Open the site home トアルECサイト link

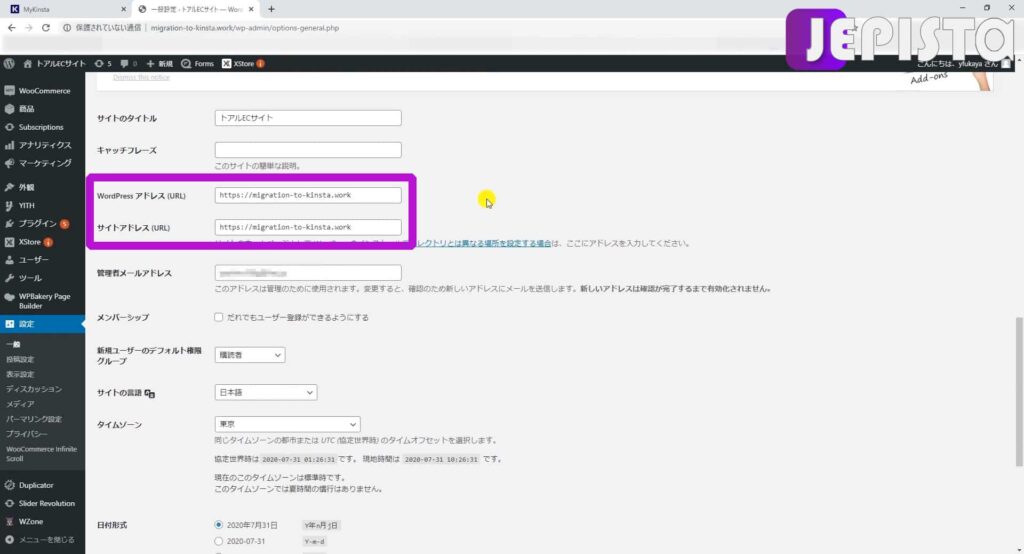(x=54, y=63)
